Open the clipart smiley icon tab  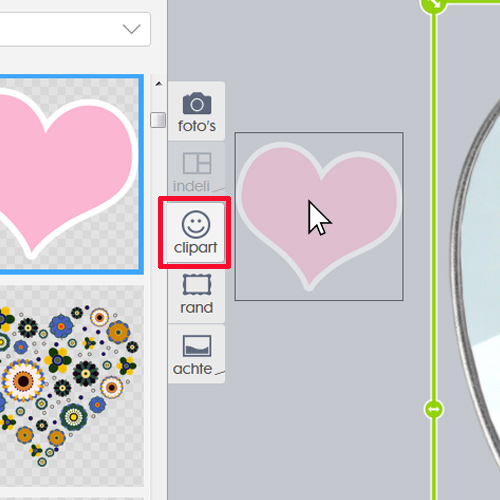[x=196, y=224]
